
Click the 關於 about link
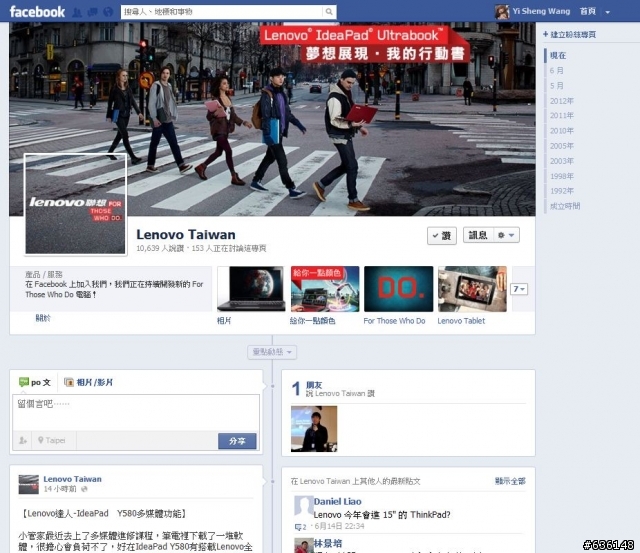coord(43,318)
